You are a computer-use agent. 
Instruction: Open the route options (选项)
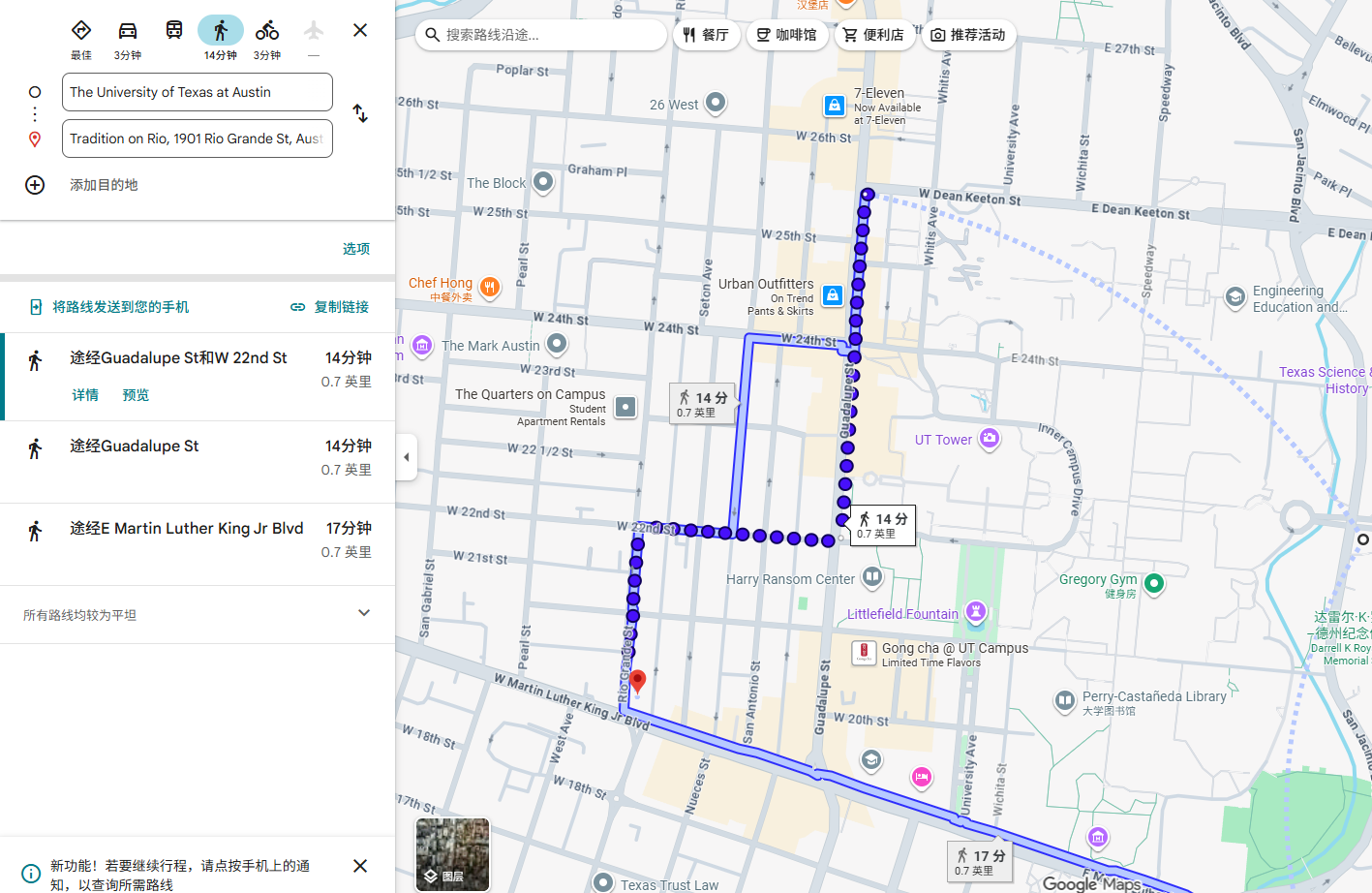coord(355,249)
